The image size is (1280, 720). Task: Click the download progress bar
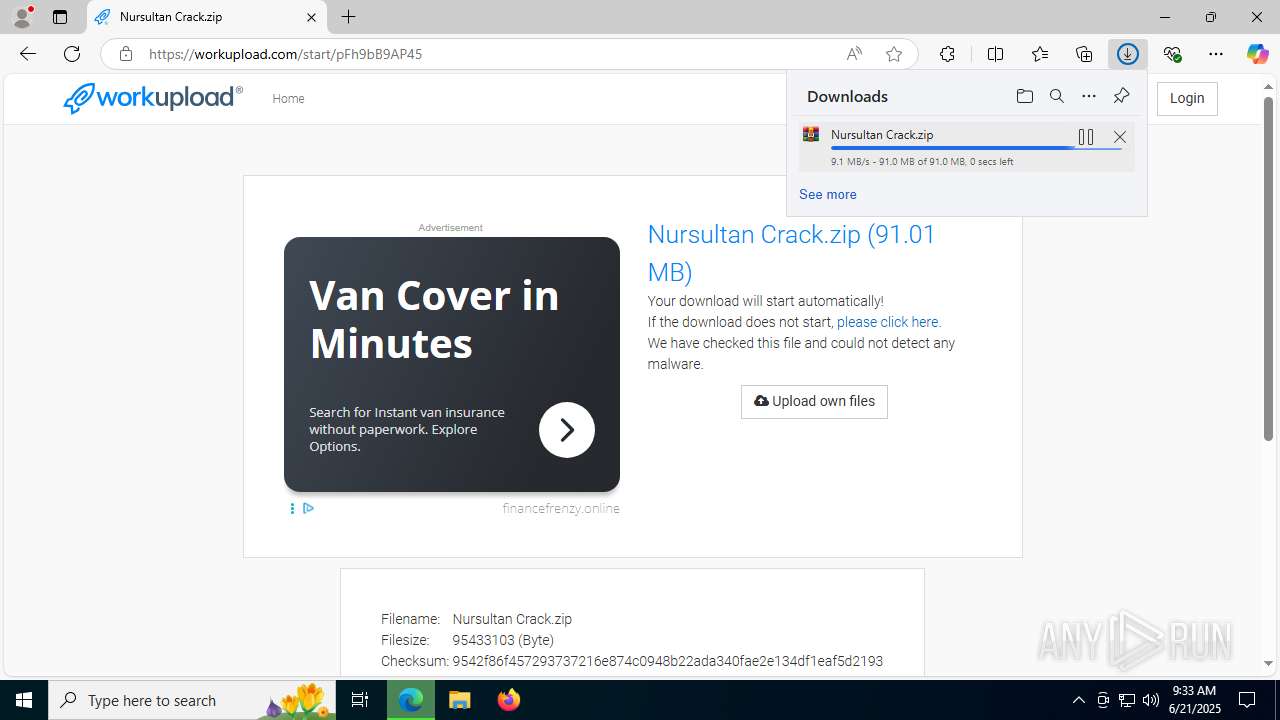click(977, 148)
